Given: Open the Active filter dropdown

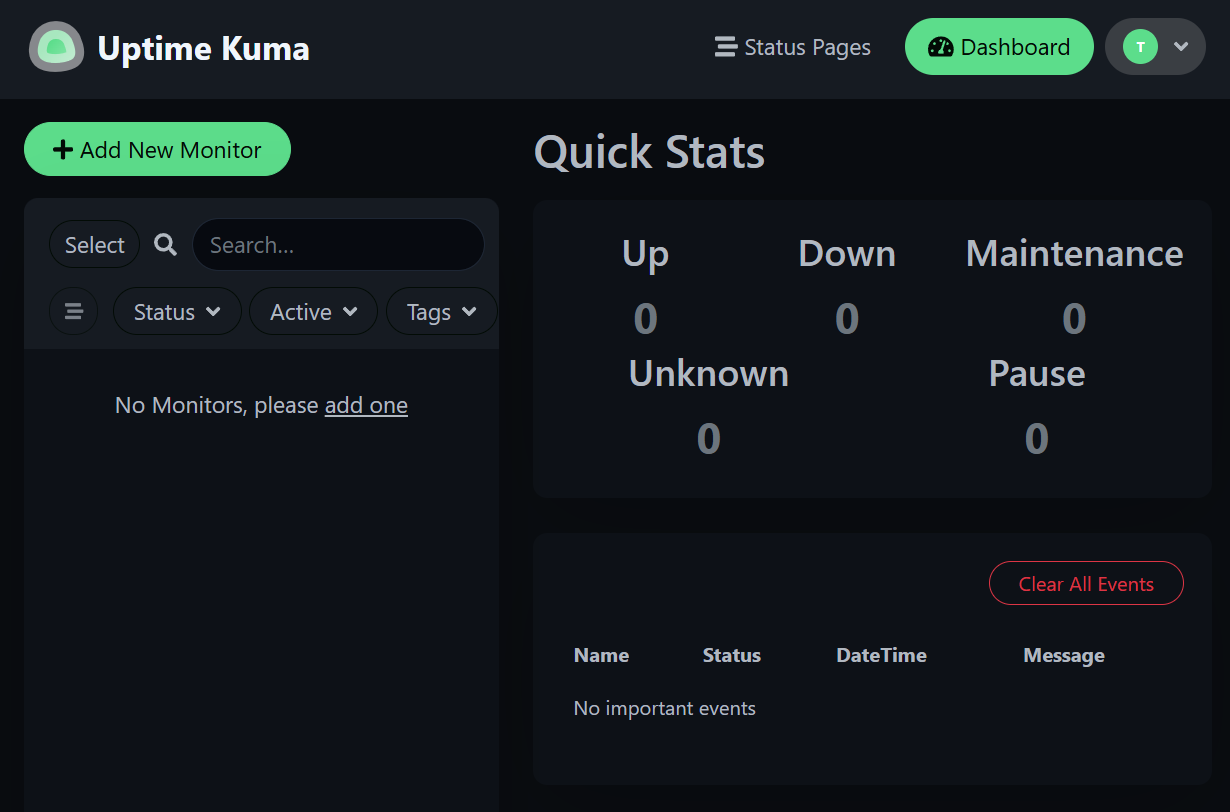Looking at the screenshot, I should coord(313,312).
